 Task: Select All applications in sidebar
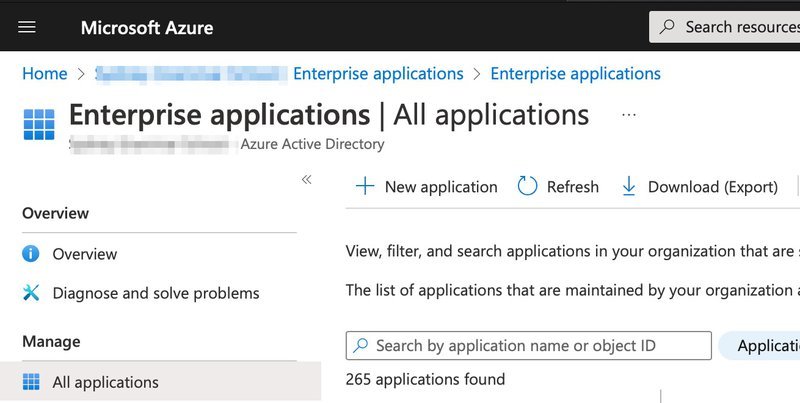tap(160, 382)
